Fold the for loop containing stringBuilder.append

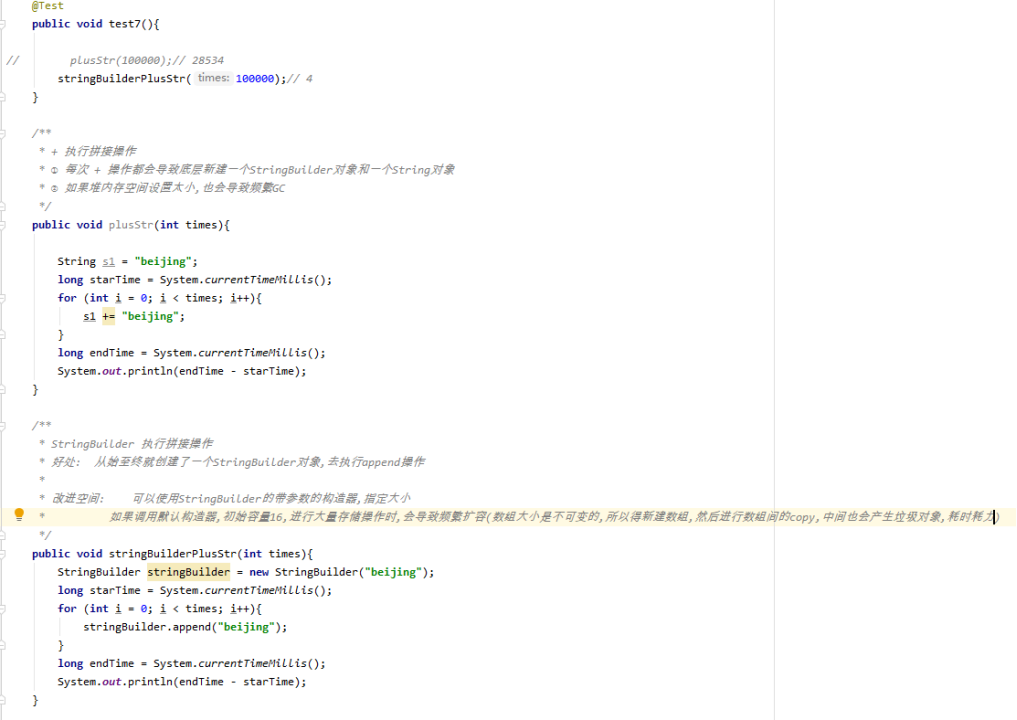(3, 609)
